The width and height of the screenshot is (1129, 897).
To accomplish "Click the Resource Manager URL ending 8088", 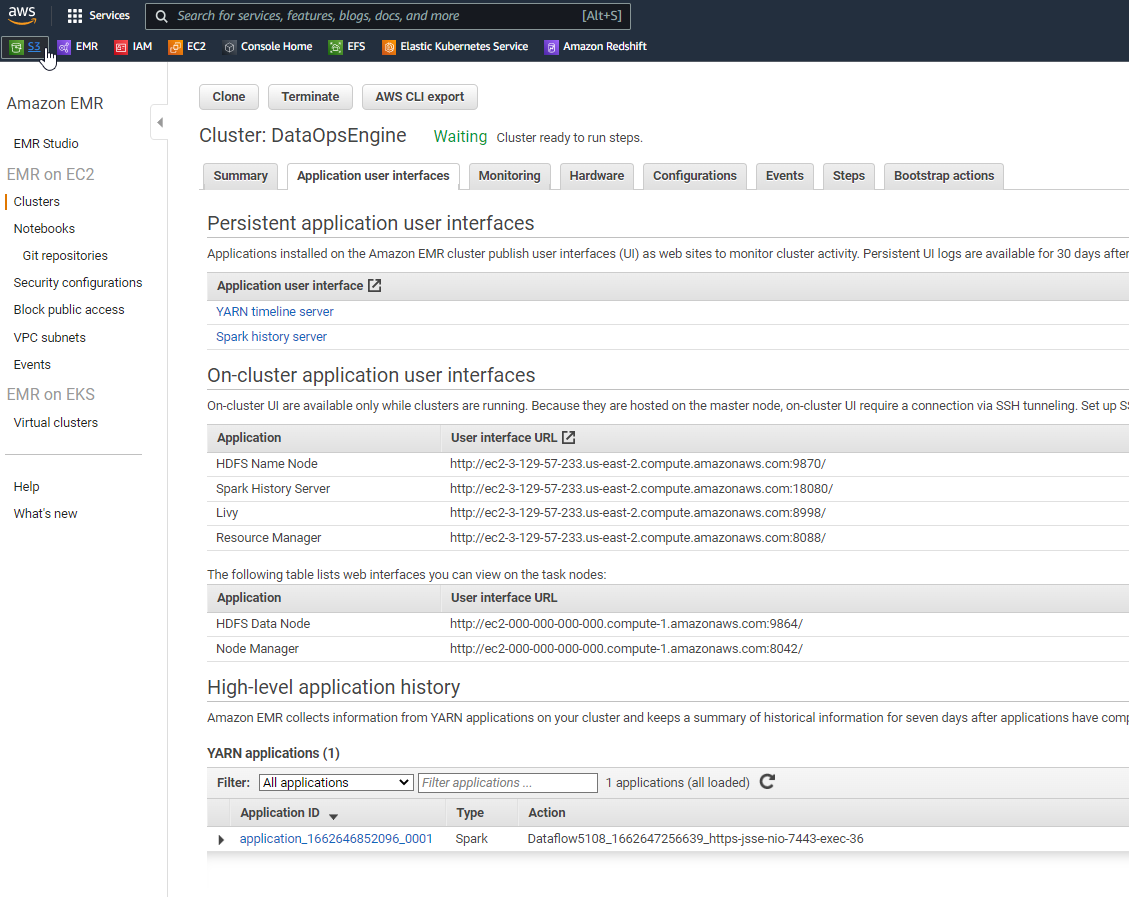I will [x=638, y=538].
